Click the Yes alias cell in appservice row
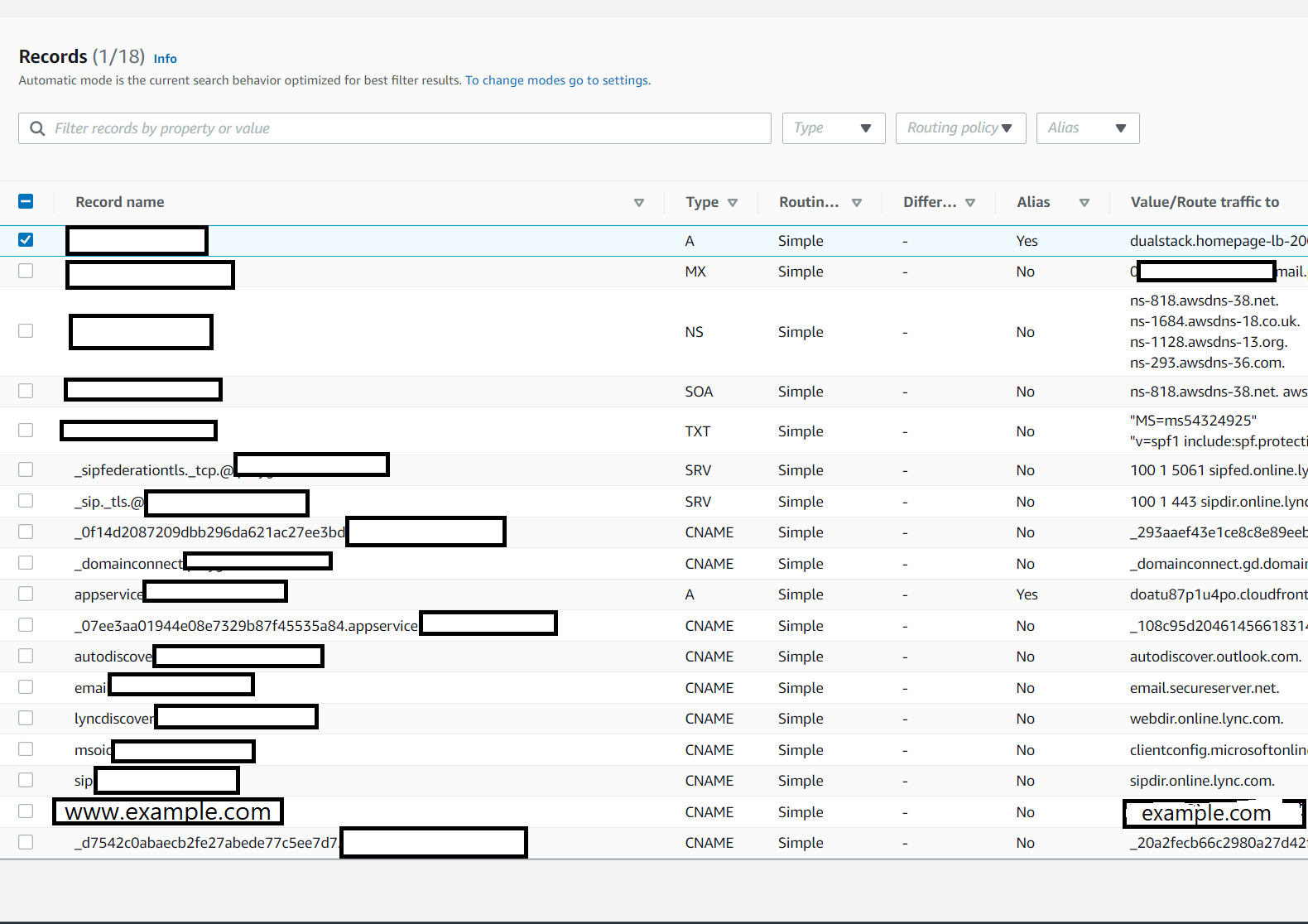Image resolution: width=1308 pixels, height=924 pixels. click(x=1027, y=594)
